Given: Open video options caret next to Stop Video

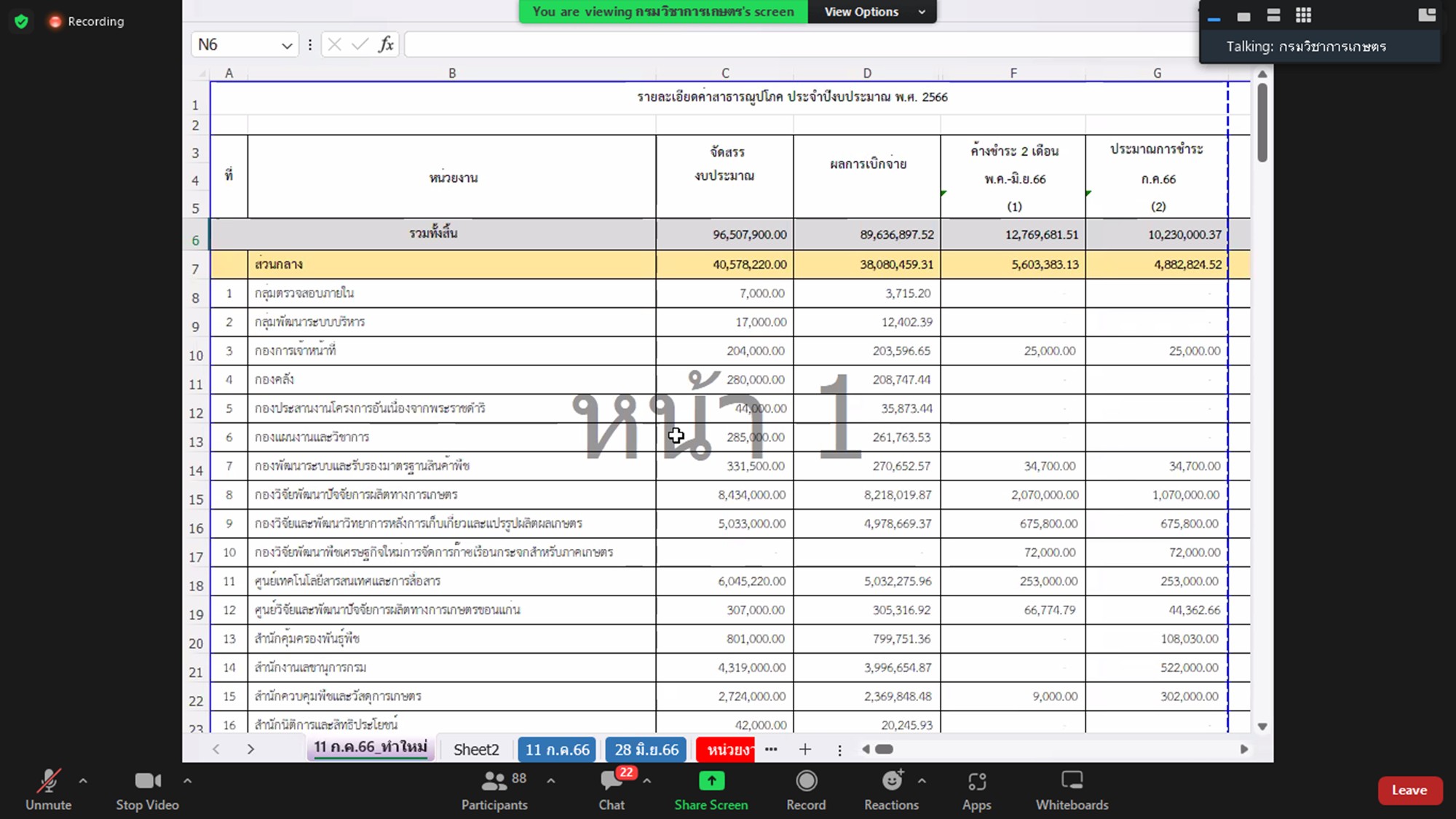Looking at the screenshot, I should [x=188, y=780].
